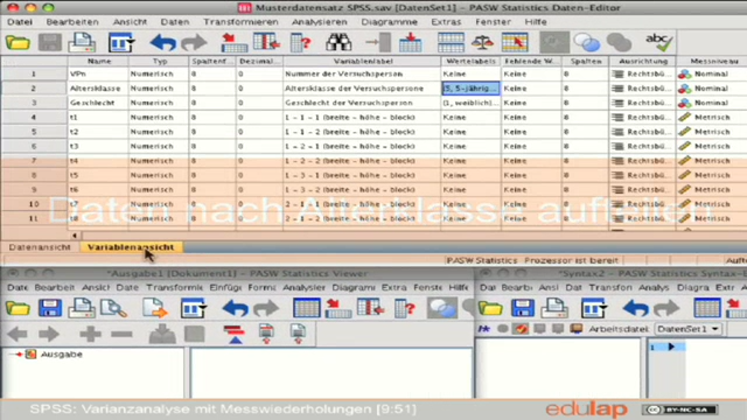Click the abc spell check icon
Image resolution: width=747 pixels, height=420 pixels.
tap(658, 42)
